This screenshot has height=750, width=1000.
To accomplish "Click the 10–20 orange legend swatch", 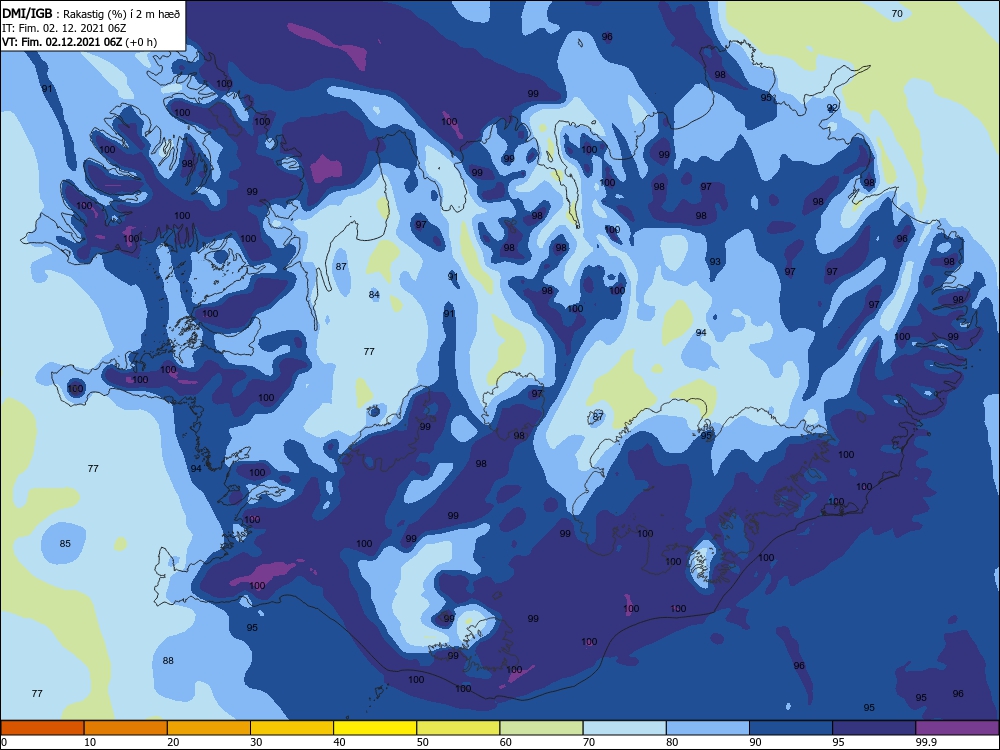I will point(126,728).
